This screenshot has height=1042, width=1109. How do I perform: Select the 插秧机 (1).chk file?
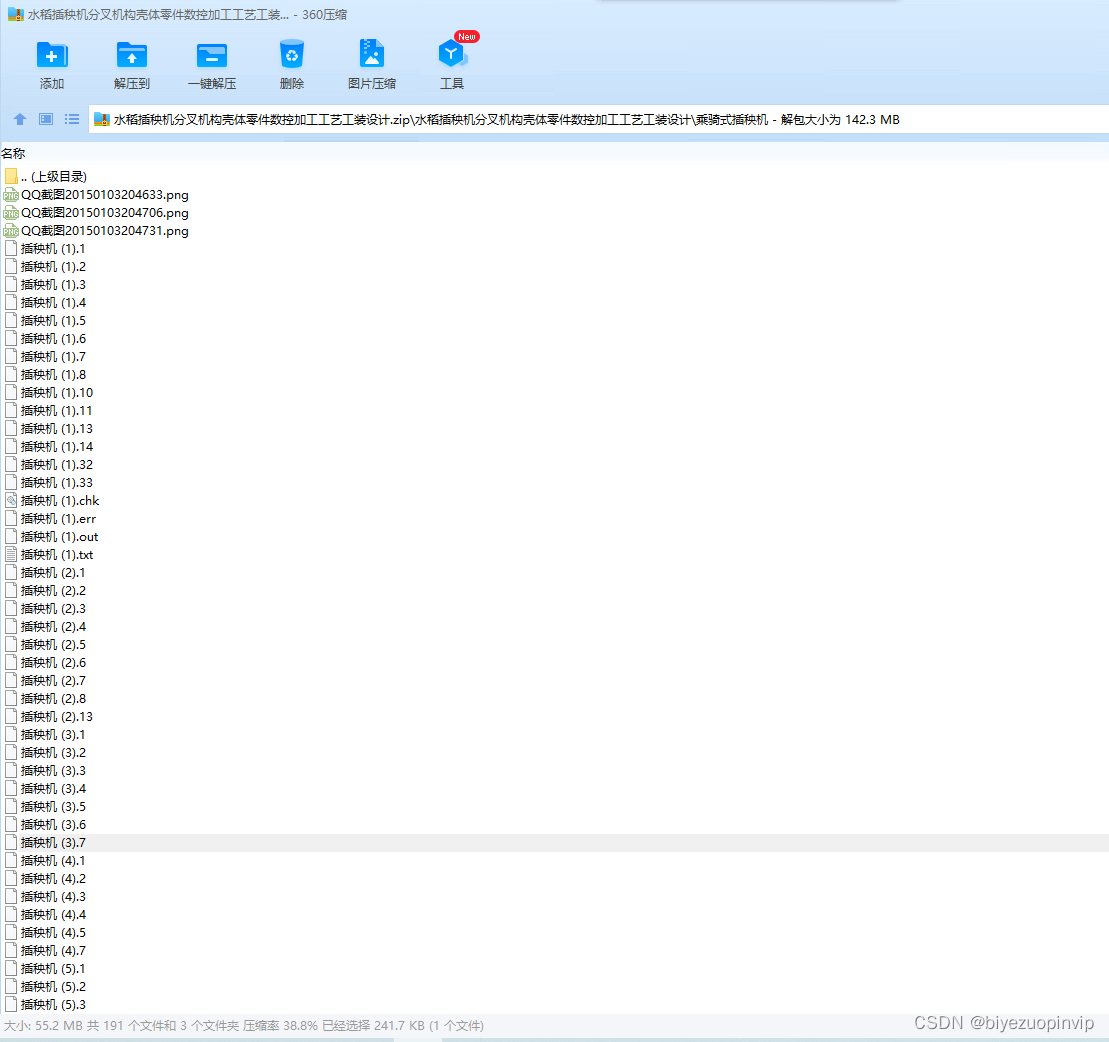point(52,501)
